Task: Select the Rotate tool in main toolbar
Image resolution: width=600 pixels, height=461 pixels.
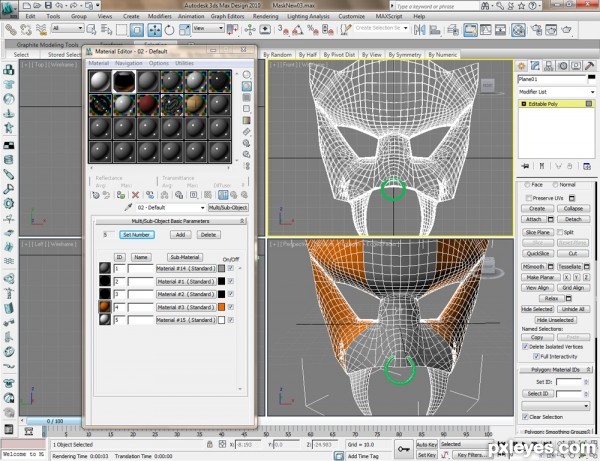Action: 169,29
